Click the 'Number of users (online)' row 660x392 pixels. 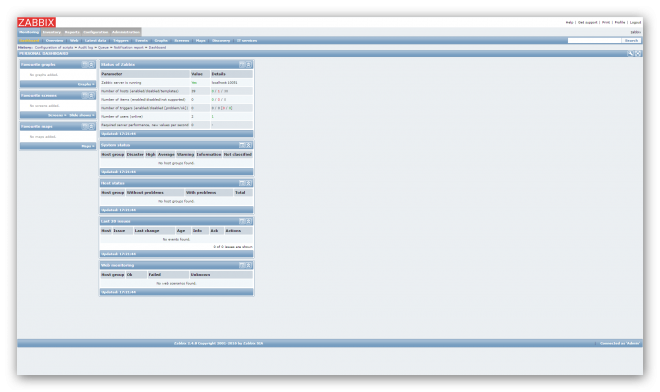[176, 116]
